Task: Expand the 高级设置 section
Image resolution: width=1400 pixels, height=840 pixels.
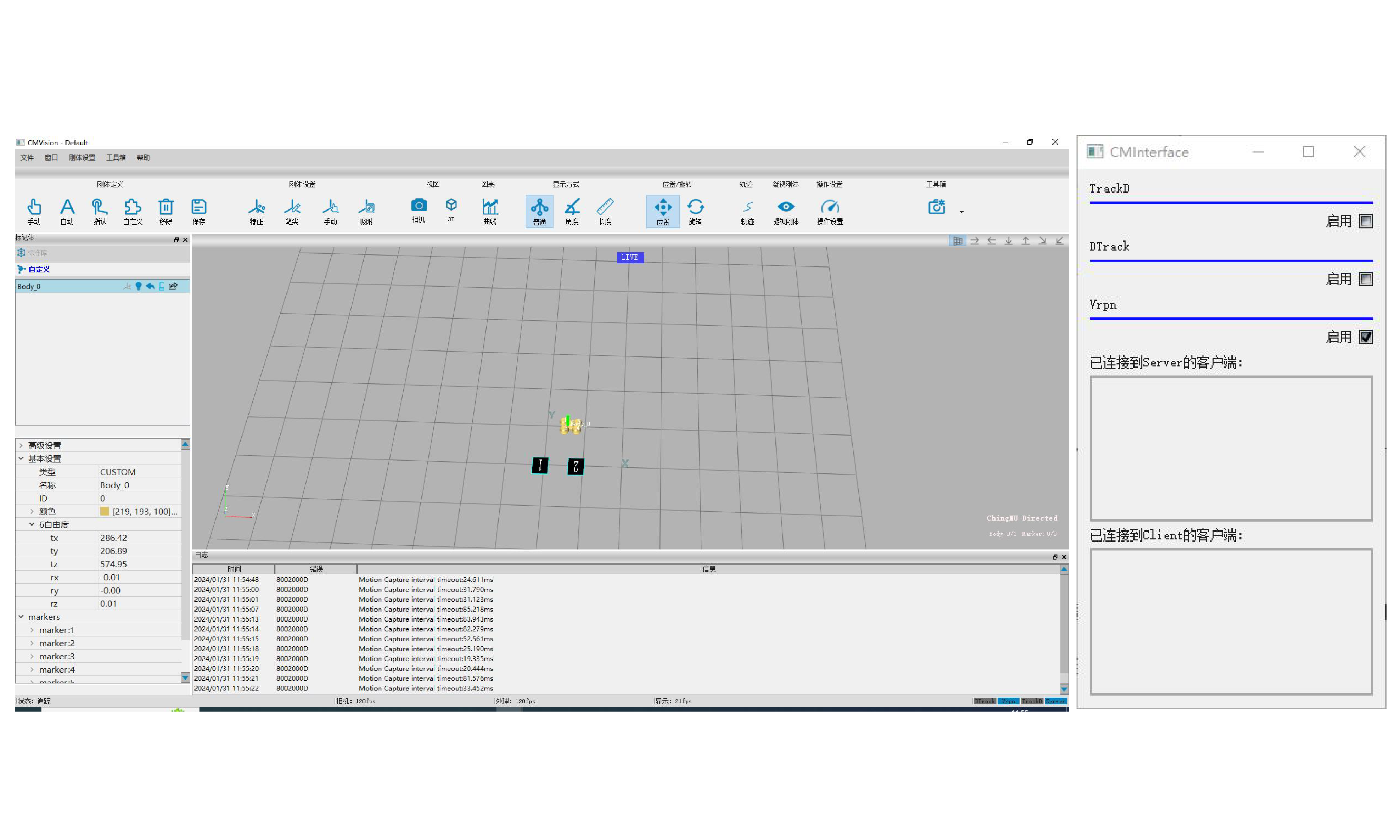Action: click(21, 445)
